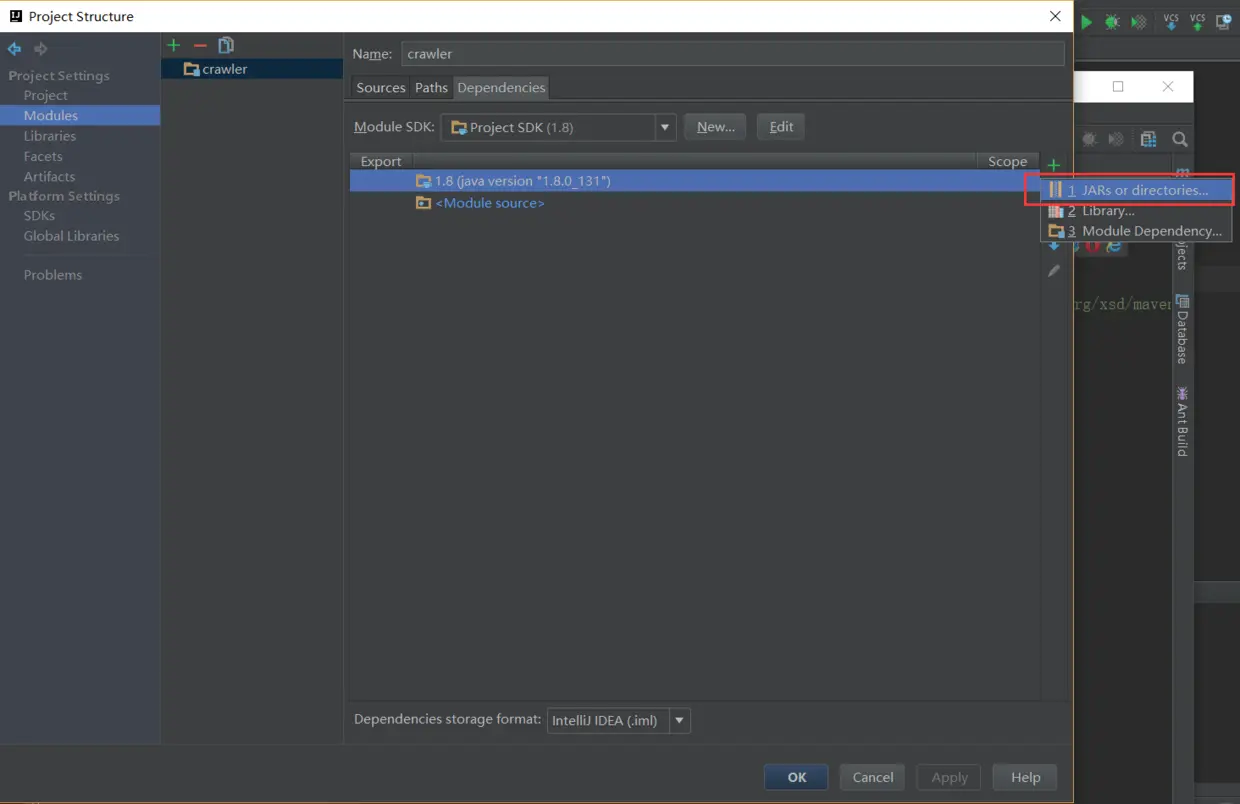Open the Database tool window tab
The height and width of the screenshot is (804, 1240).
1182,329
